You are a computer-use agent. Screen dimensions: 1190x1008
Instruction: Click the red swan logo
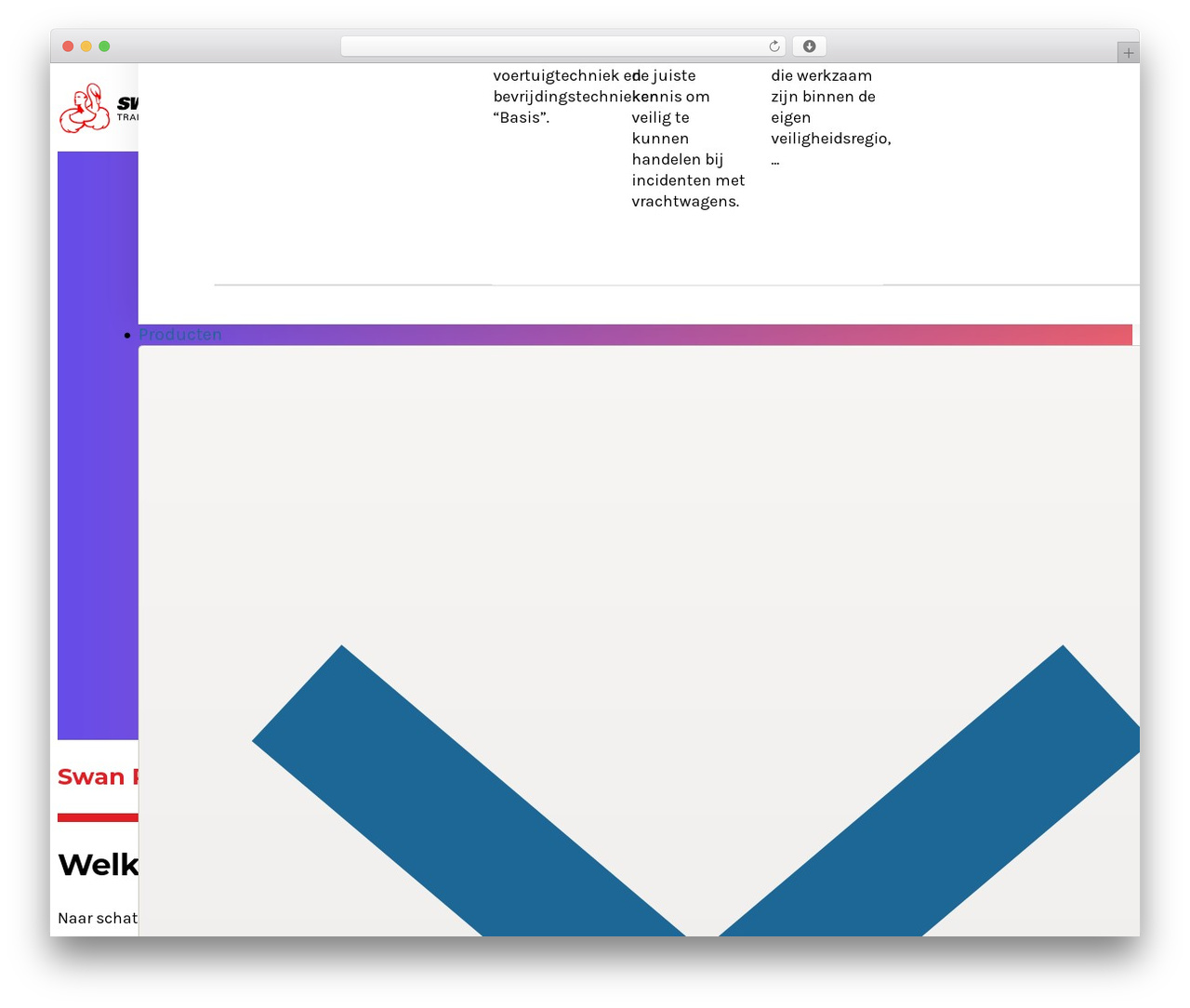pos(86,108)
